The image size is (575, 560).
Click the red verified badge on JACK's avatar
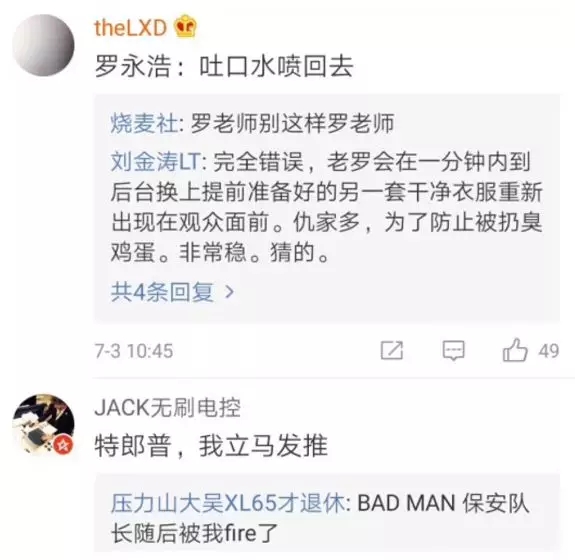[x=63, y=446]
